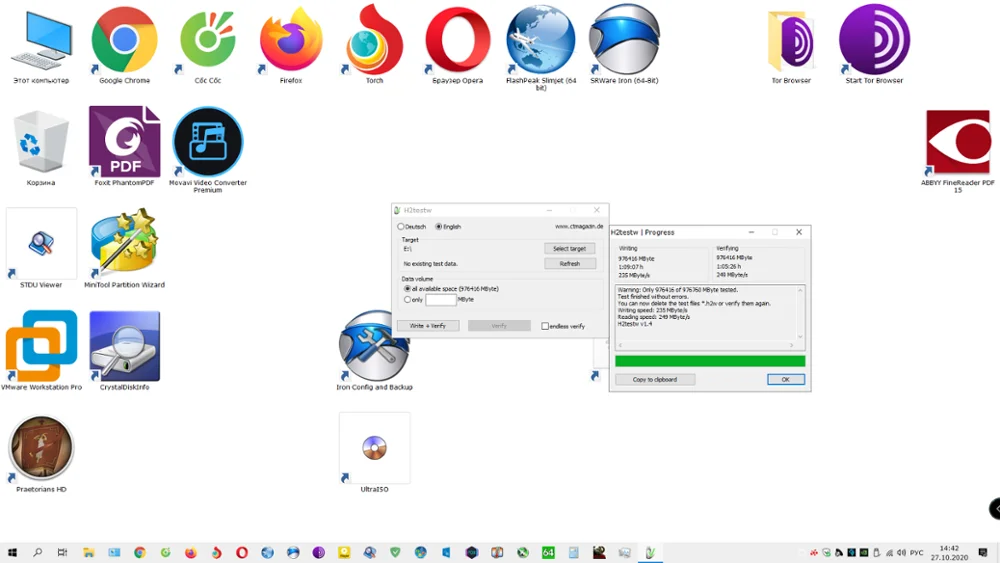Open the FlashPeak Slimjet desktop shortcut

541,46
